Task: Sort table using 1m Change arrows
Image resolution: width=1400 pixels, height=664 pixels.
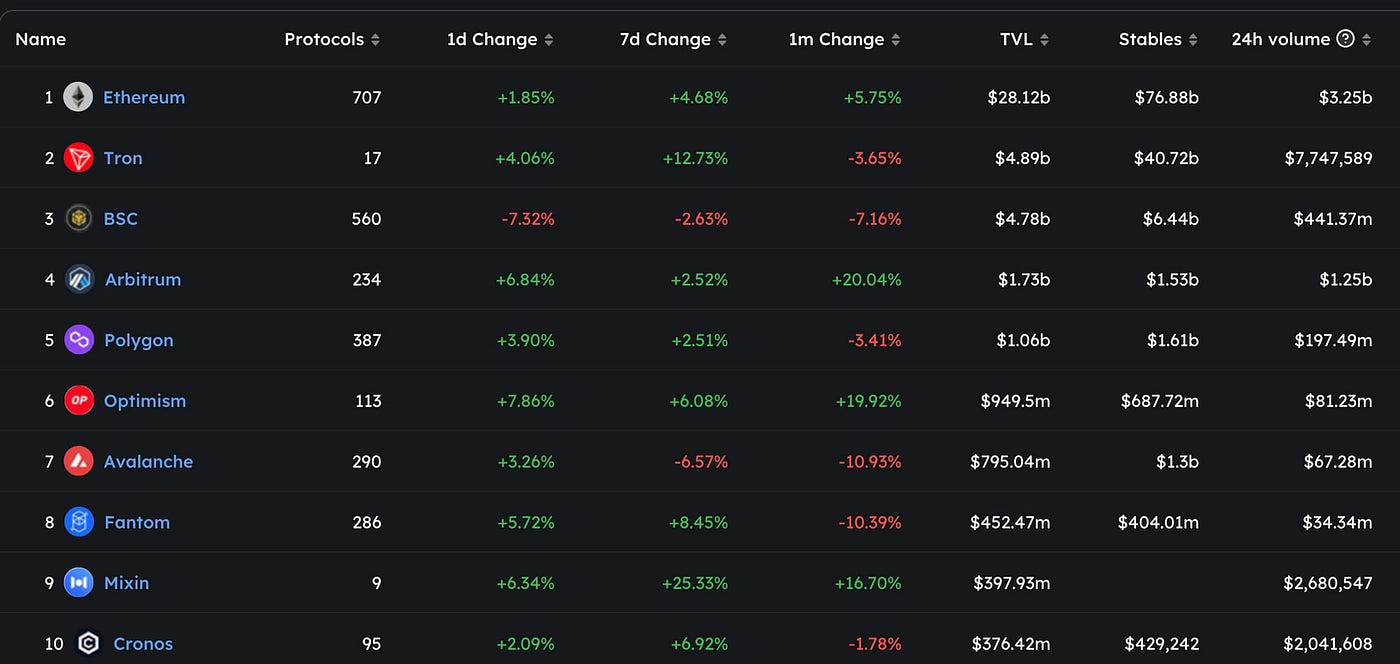Action: 895,40
